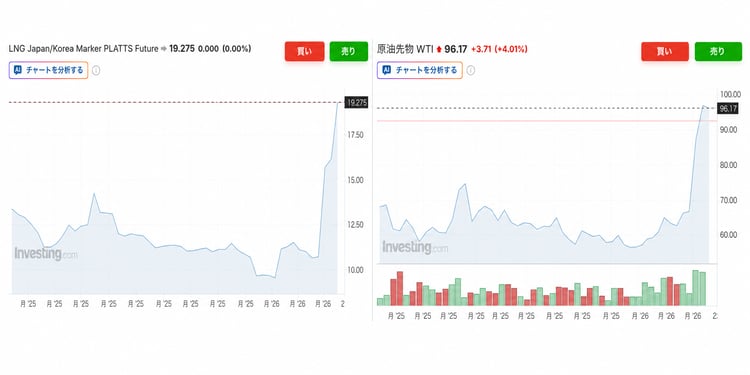This screenshot has height=375, width=750.
Task: Select the 96.17 price marker on the WTI axis
Action: (728, 109)
